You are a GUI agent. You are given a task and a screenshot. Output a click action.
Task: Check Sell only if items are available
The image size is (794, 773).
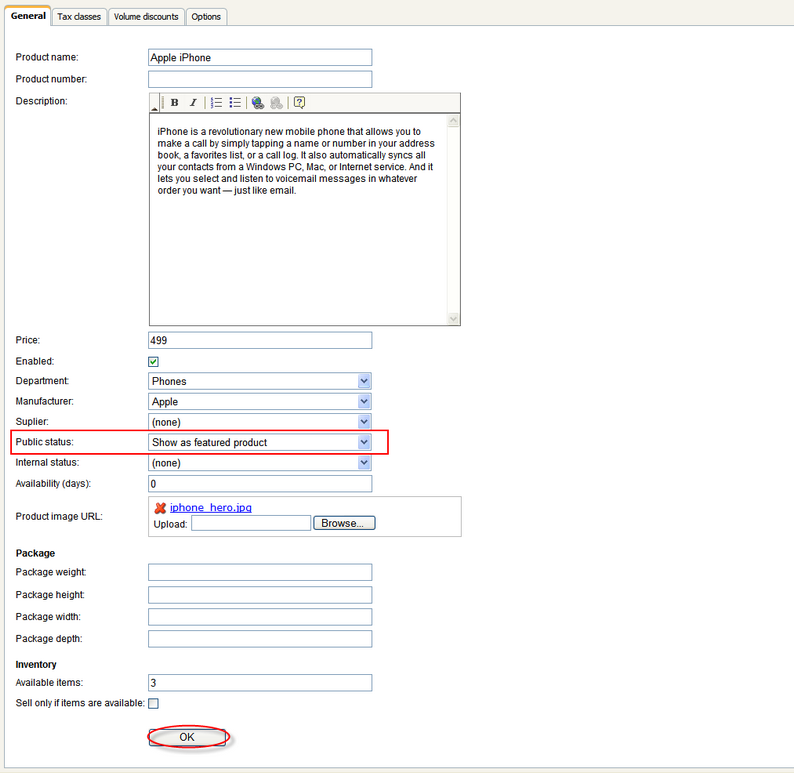pyautogui.click(x=153, y=703)
